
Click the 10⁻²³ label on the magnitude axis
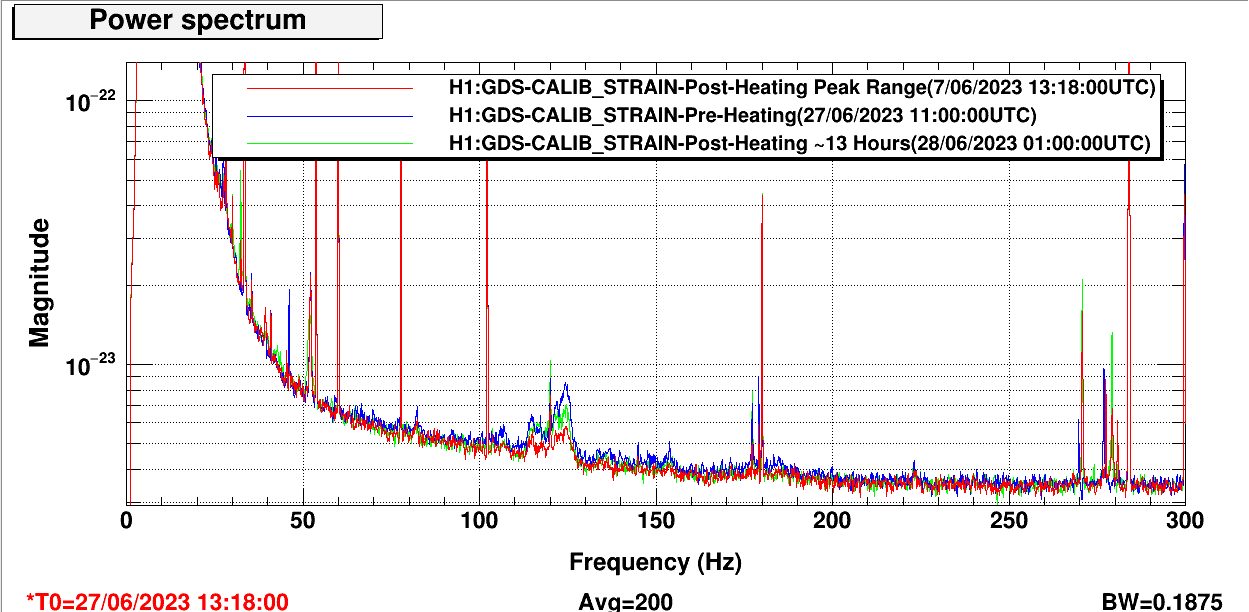91,366
